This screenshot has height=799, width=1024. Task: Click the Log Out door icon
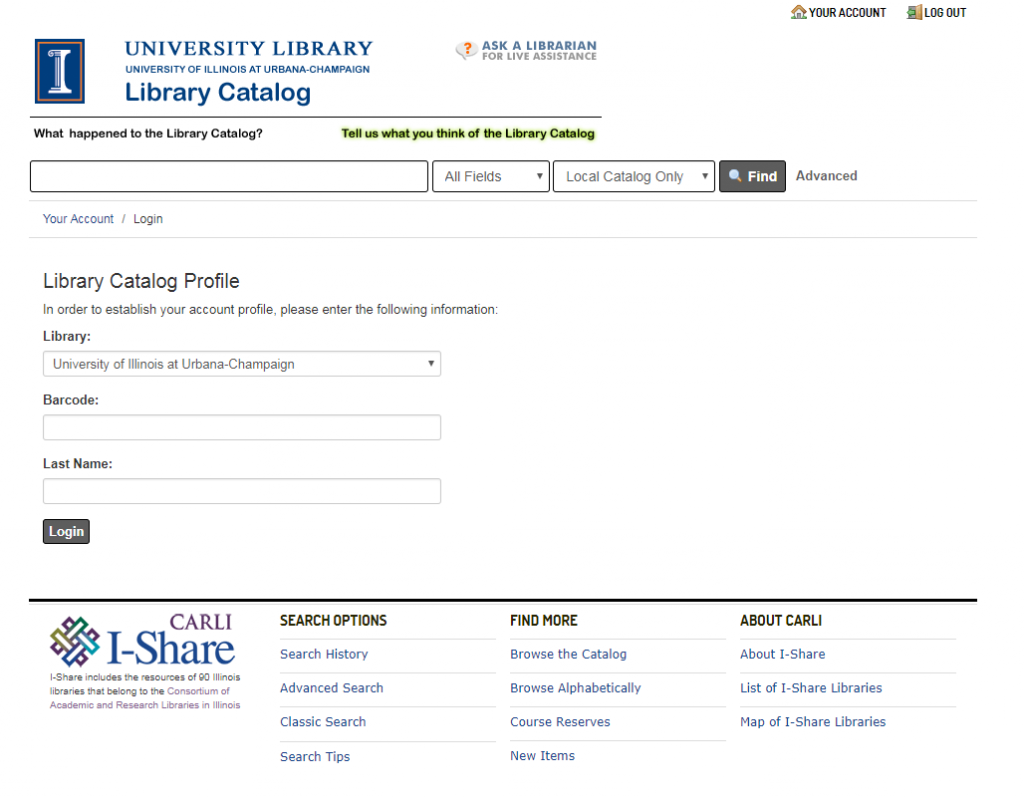point(913,13)
